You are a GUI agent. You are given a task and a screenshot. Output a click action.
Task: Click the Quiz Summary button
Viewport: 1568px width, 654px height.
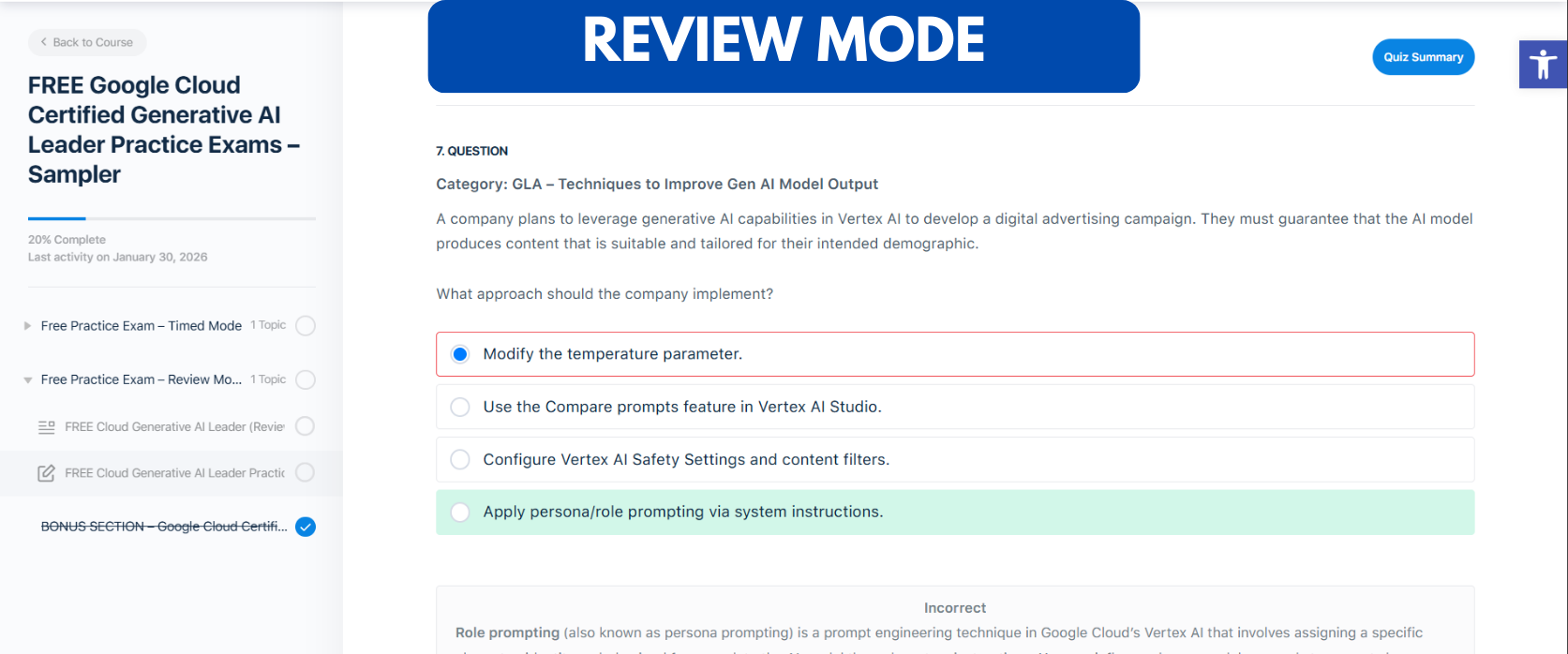coord(1423,57)
